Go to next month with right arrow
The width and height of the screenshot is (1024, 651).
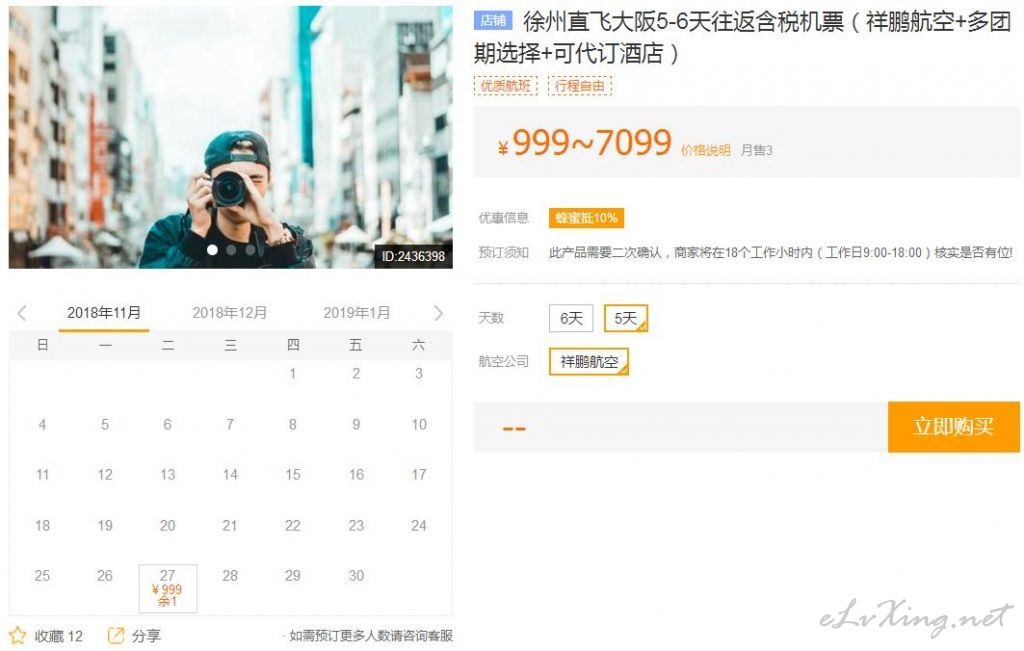pyautogui.click(x=438, y=313)
